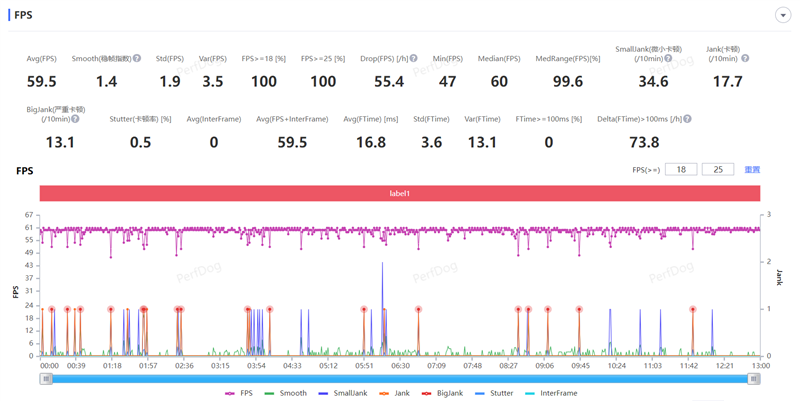
Task: Click left handle of time range slider
Action: click(x=46, y=379)
